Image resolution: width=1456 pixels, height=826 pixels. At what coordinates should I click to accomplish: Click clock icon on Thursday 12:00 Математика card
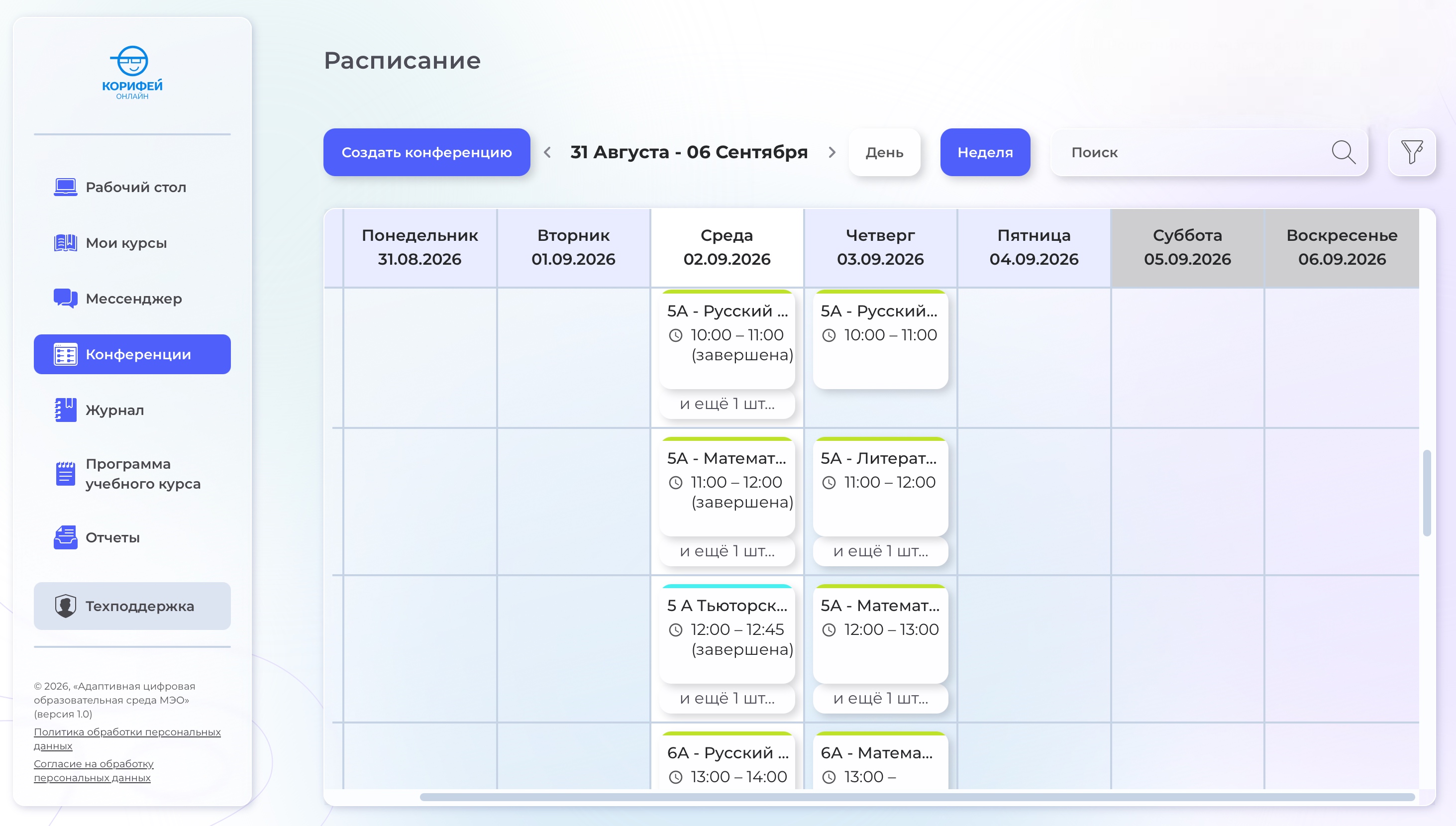click(x=829, y=630)
